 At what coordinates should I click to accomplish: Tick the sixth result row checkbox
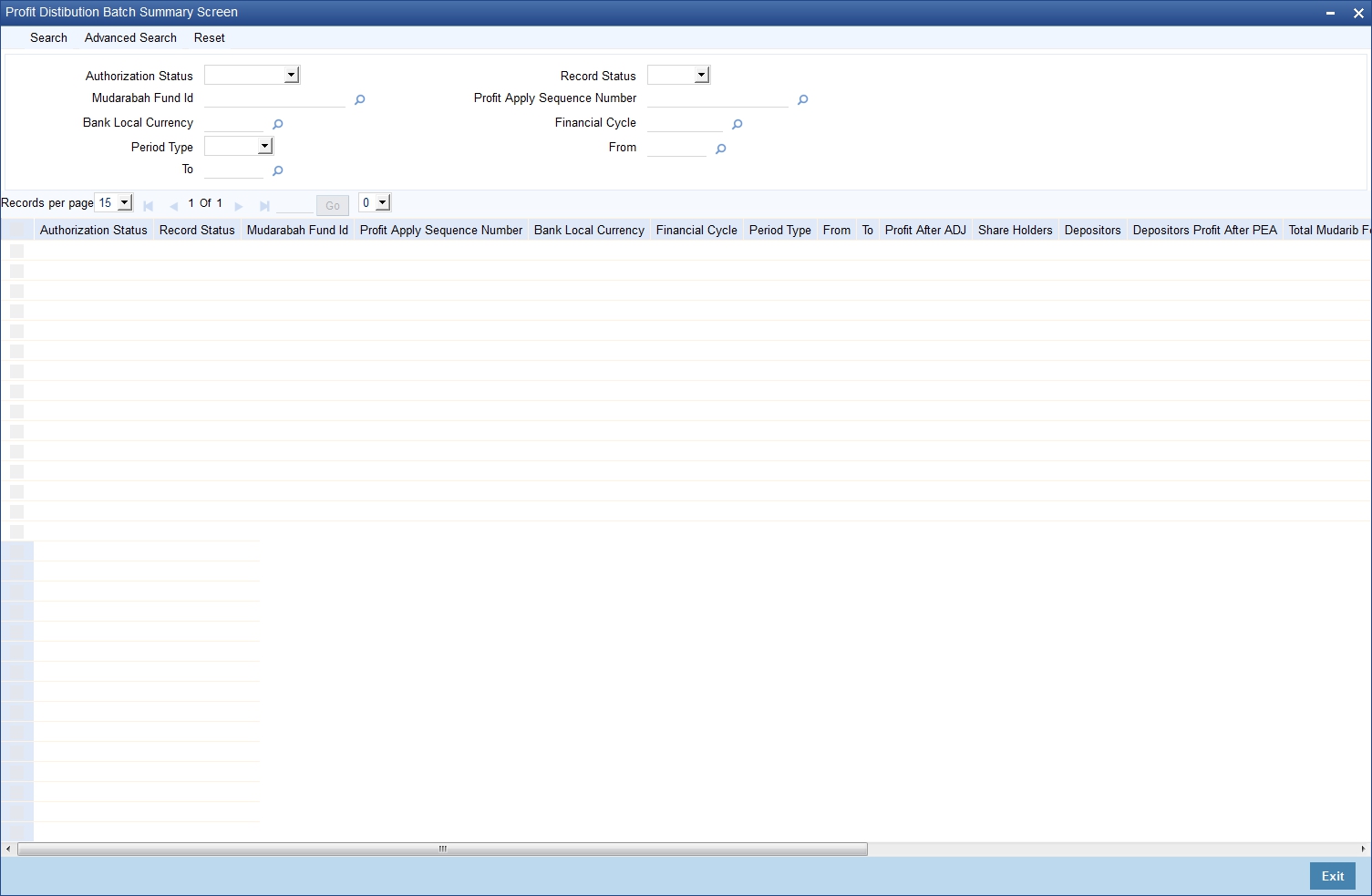point(16,351)
